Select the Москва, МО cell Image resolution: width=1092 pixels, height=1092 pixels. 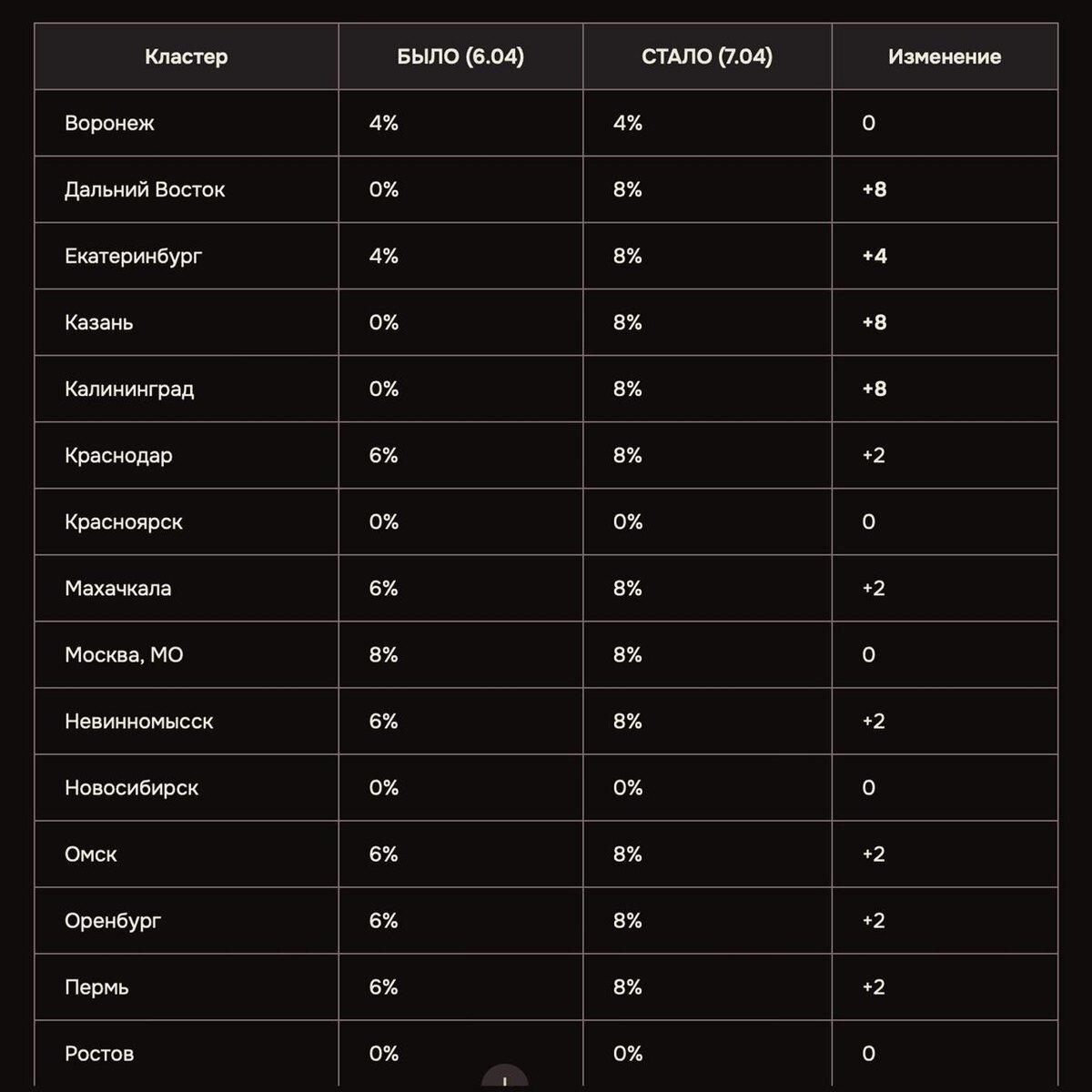click(124, 654)
